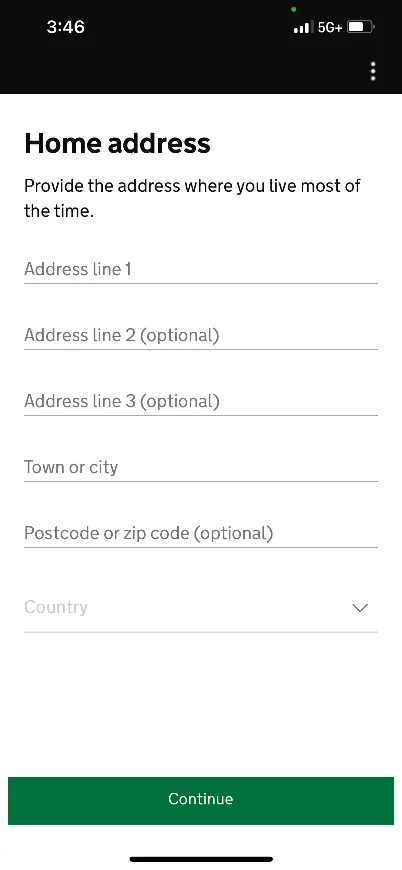Tap the green privacy indicator dot

[293, 9]
